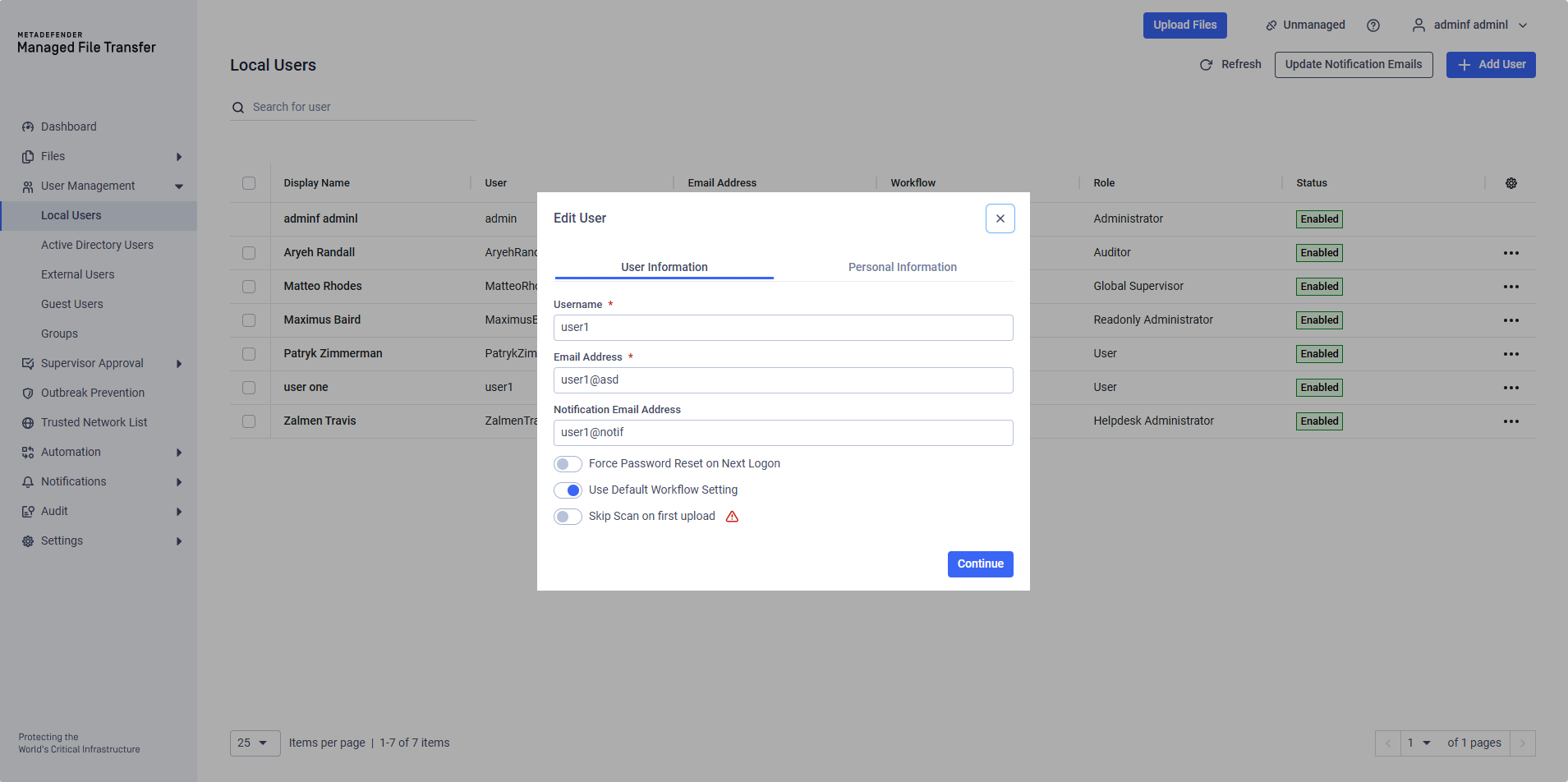Open the items per page dropdown
This screenshot has height=782, width=1568.
pos(255,743)
